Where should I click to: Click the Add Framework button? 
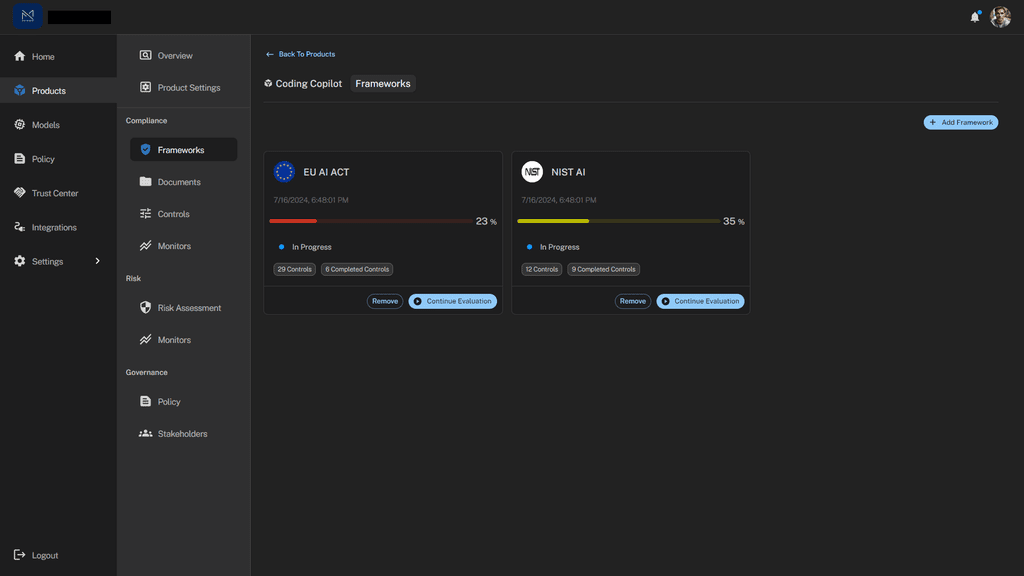[961, 122]
